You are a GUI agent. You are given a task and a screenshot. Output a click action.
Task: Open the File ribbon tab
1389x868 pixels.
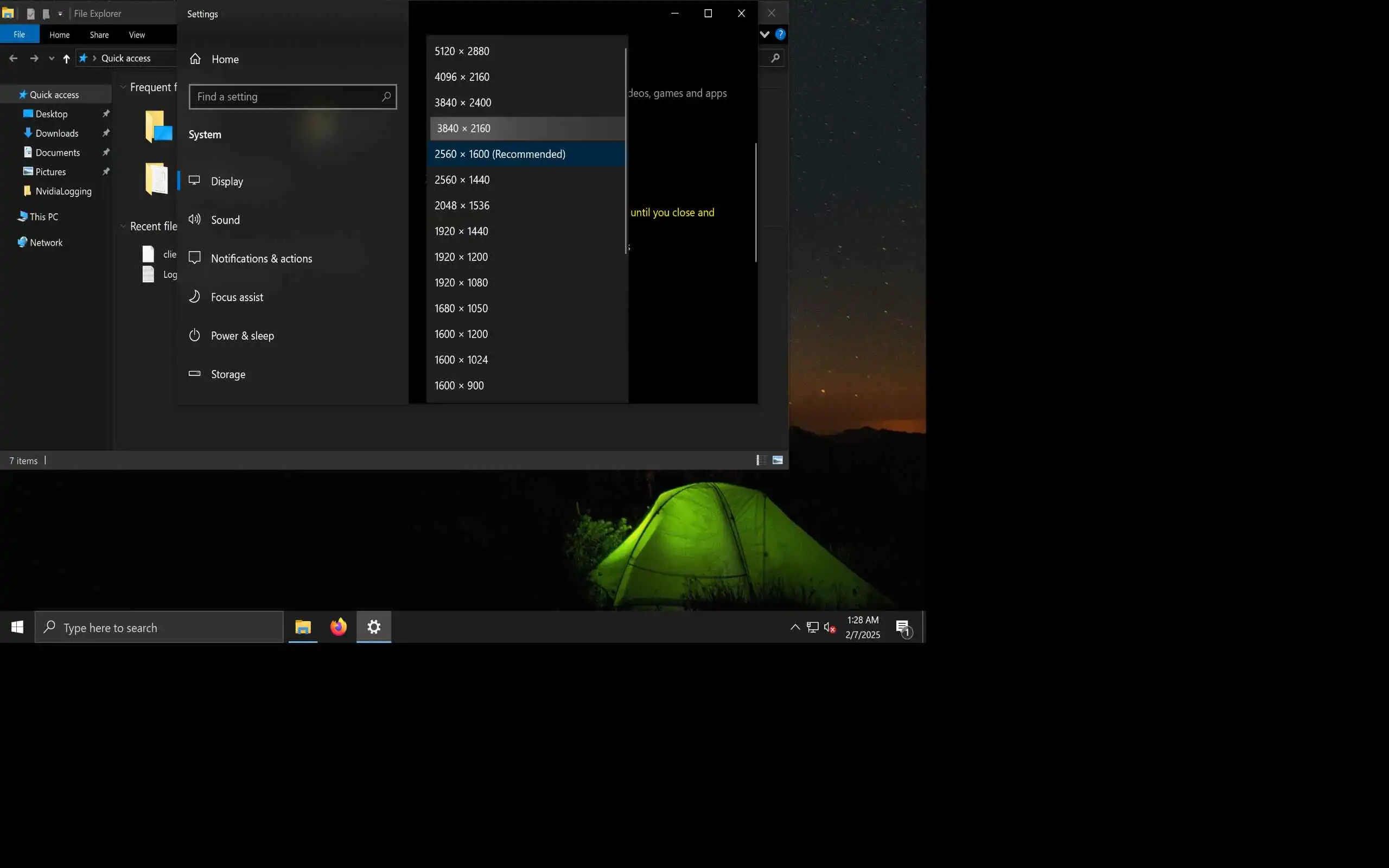pos(20,35)
